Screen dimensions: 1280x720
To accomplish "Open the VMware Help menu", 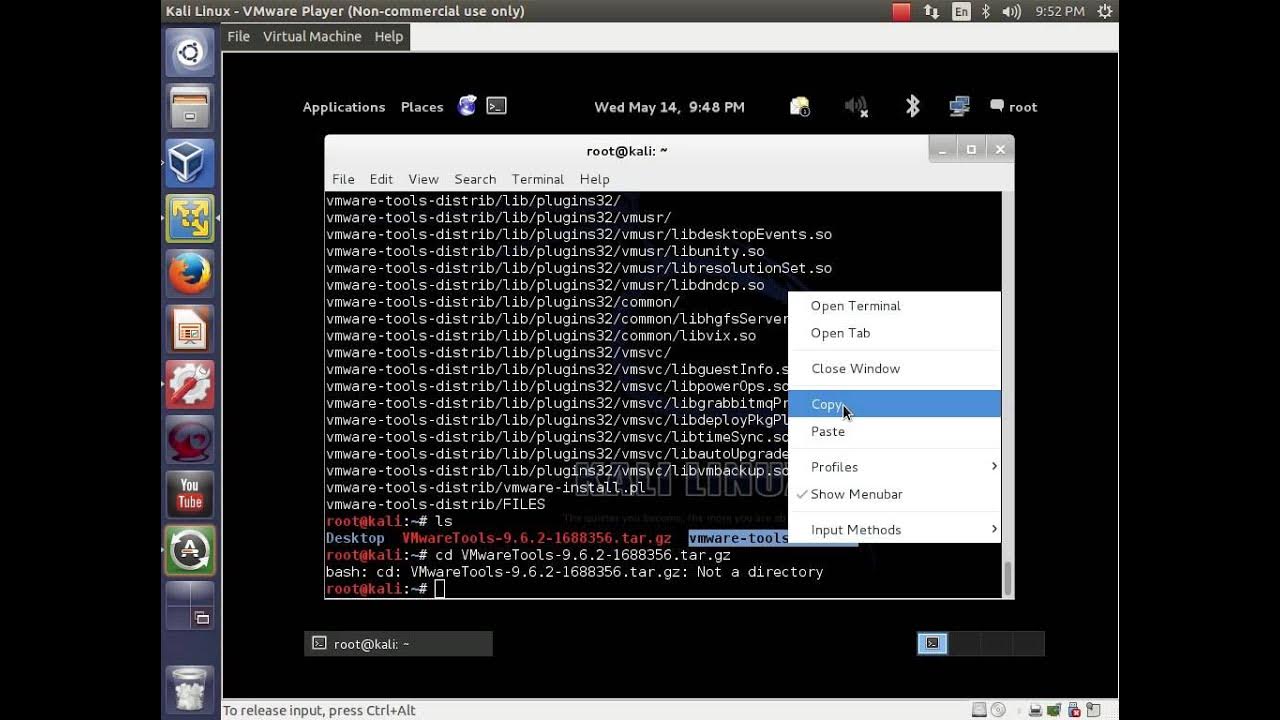I will pos(389,36).
